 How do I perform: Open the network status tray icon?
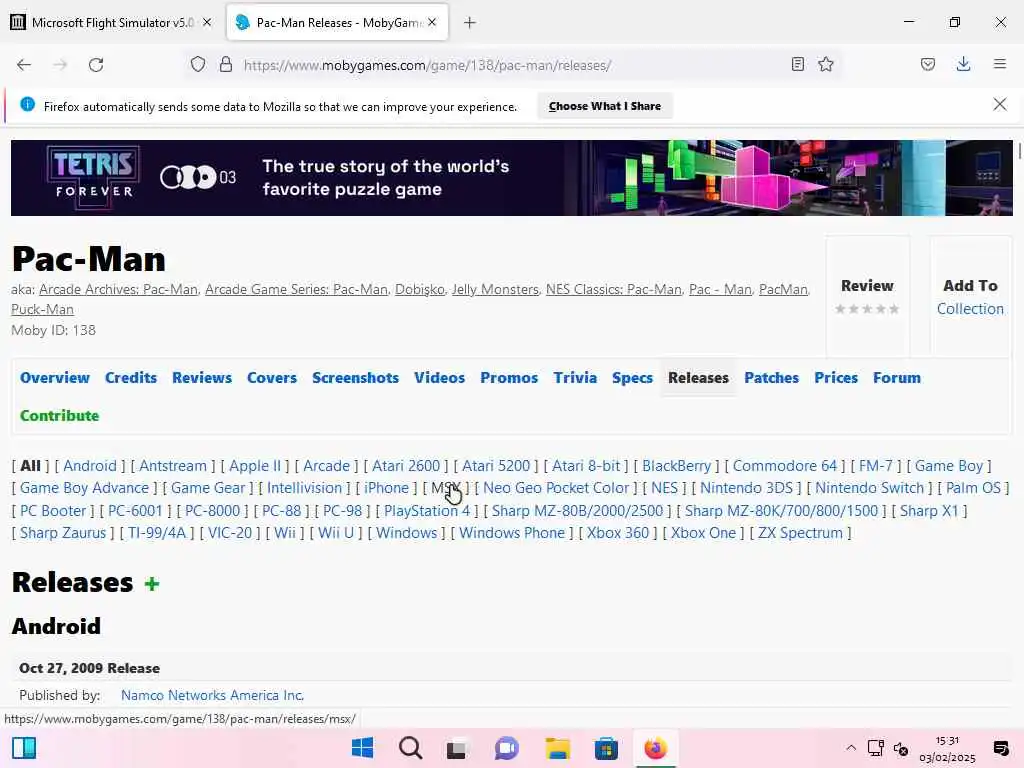(x=876, y=748)
